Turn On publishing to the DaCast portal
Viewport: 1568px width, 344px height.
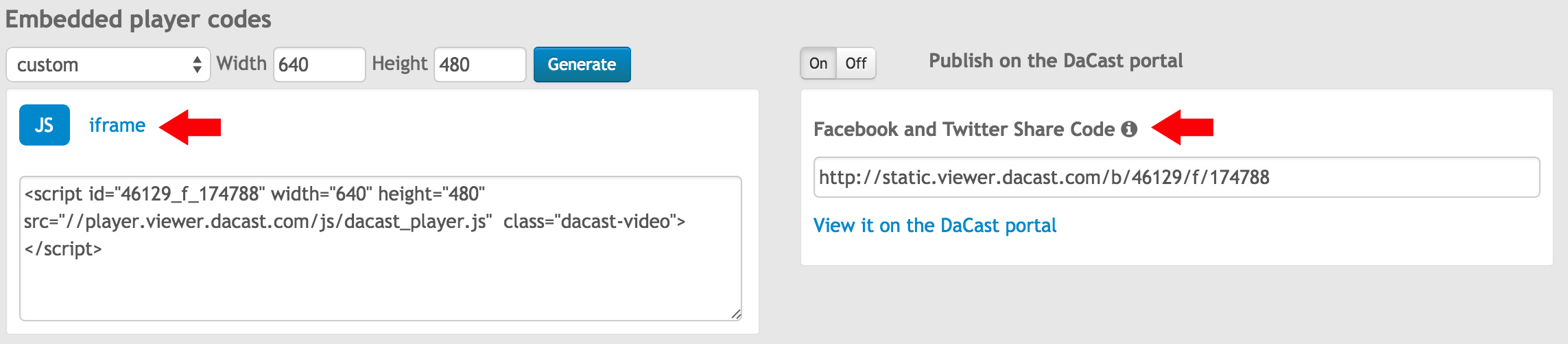coord(818,63)
